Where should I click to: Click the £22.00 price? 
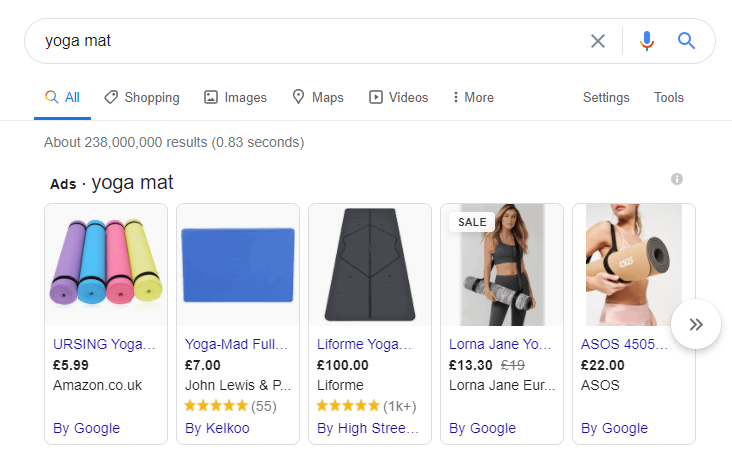coord(602,365)
